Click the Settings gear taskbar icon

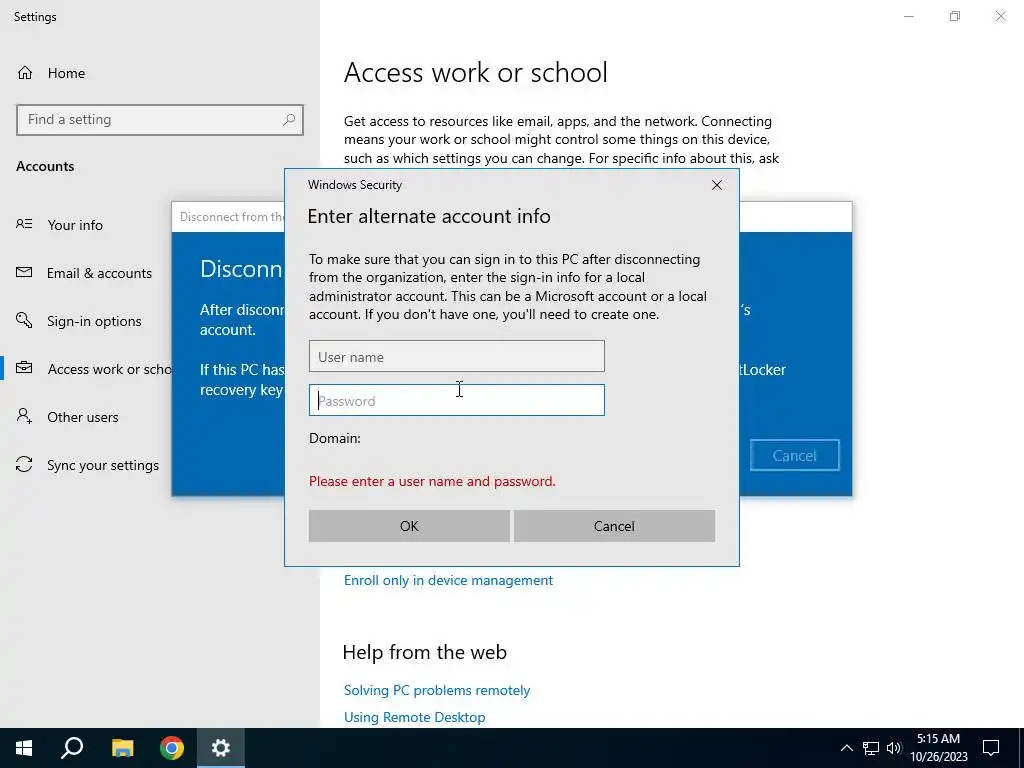click(221, 748)
